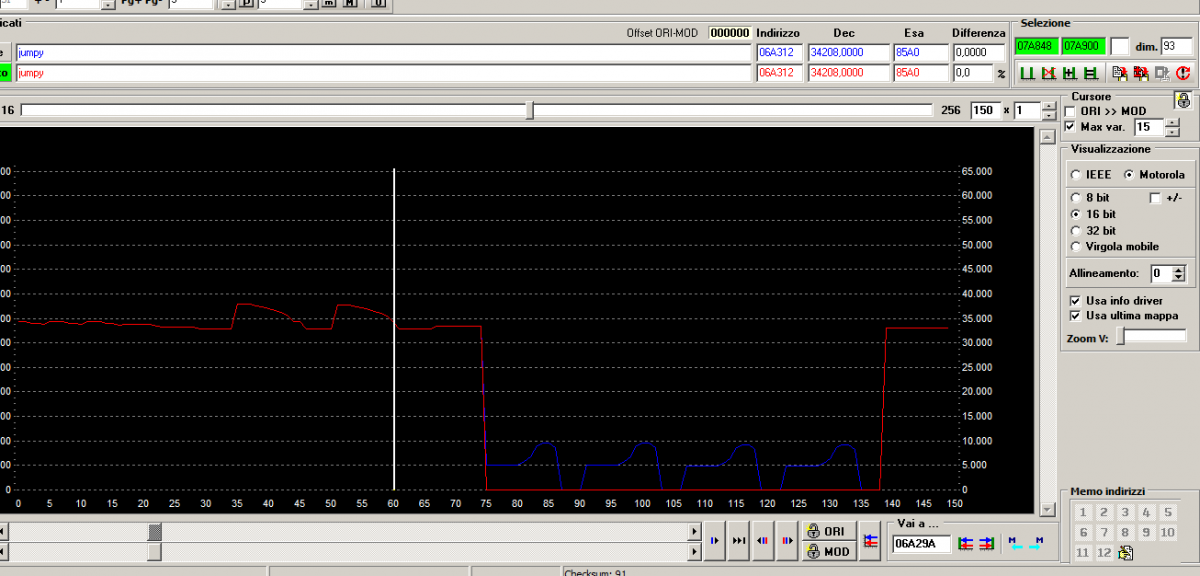Click the cancel selection icon with red X
Viewport: 1200px width, 576px height.
1047,73
